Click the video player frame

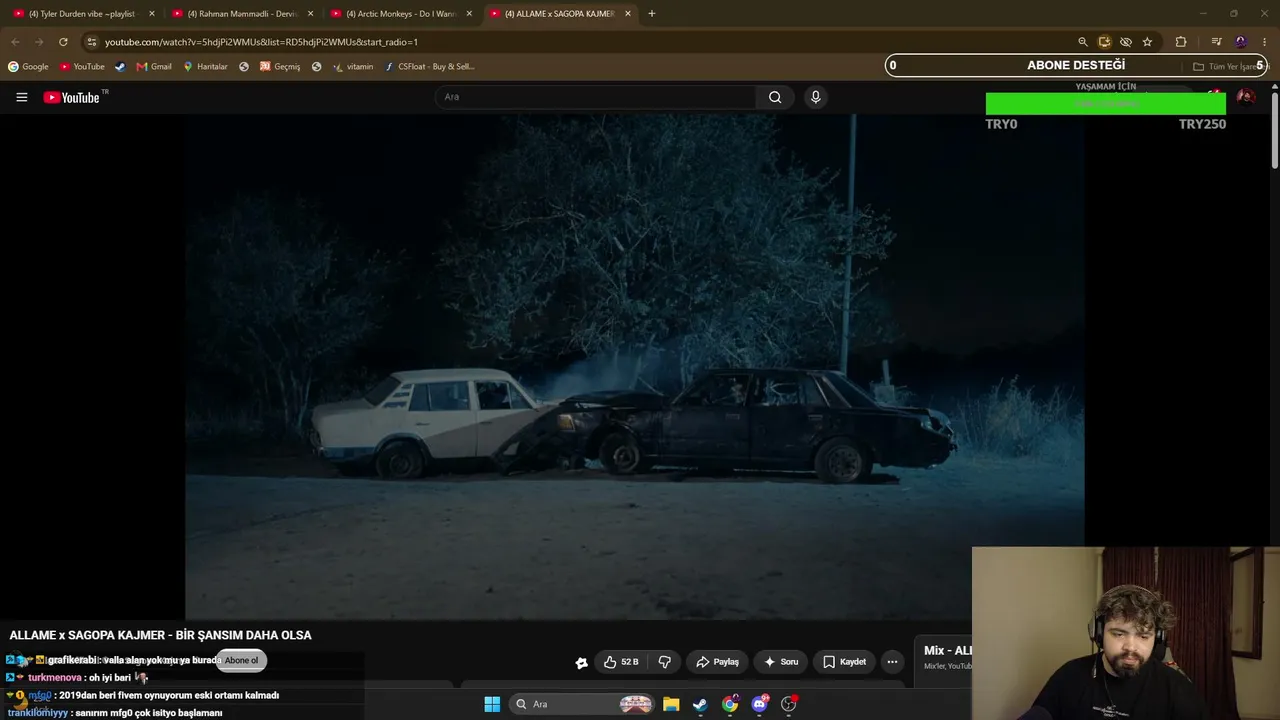point(634,366)
